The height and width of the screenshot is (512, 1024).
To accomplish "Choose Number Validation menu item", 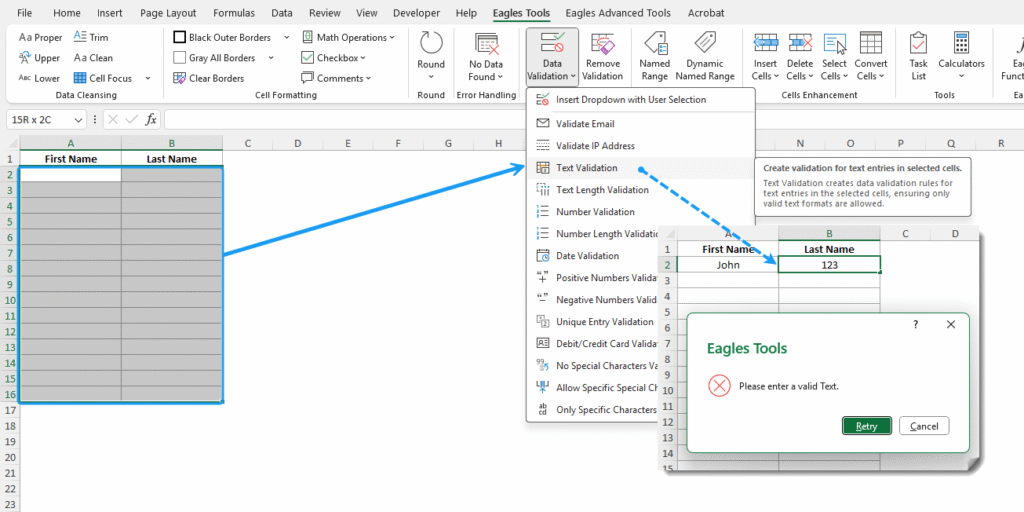I will [x=640, y=212].
